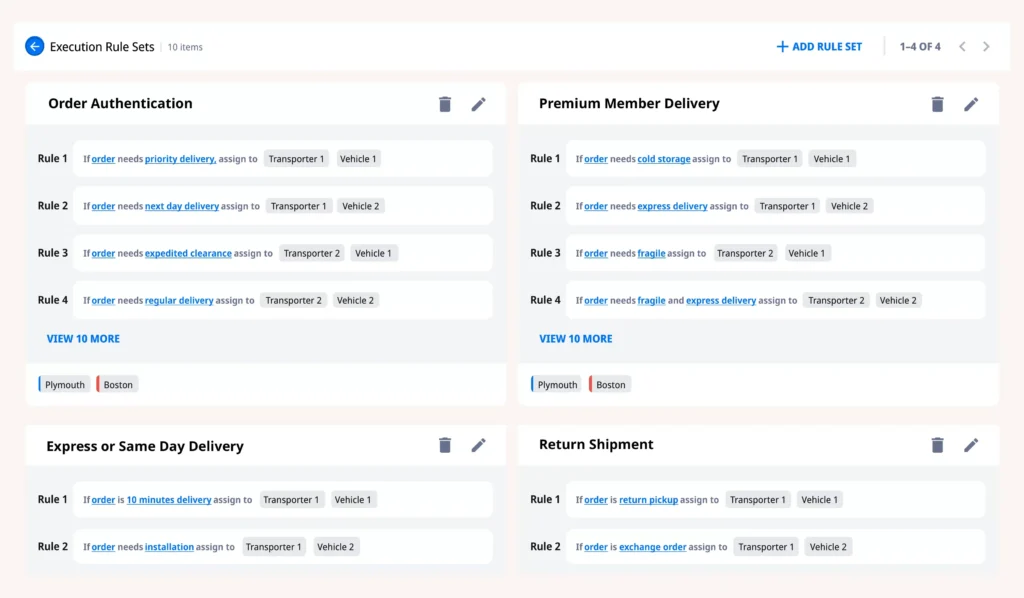This screenshot has height=598, width=1024.
Task: Click the return pickup link in Return Shipment
Action: click(x=648, y=500)
